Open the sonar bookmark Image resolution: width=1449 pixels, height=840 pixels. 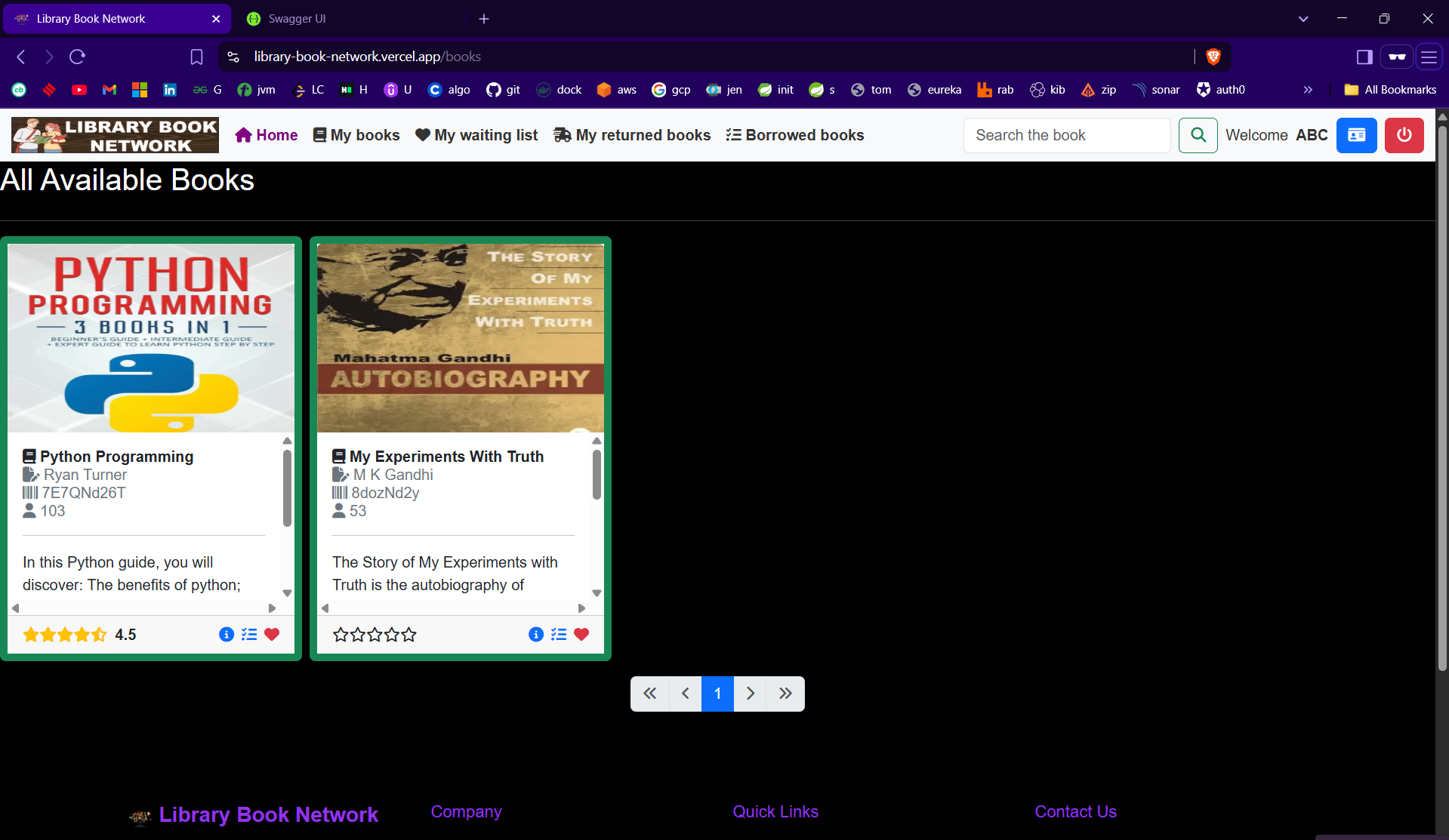tap(1156, 90)
